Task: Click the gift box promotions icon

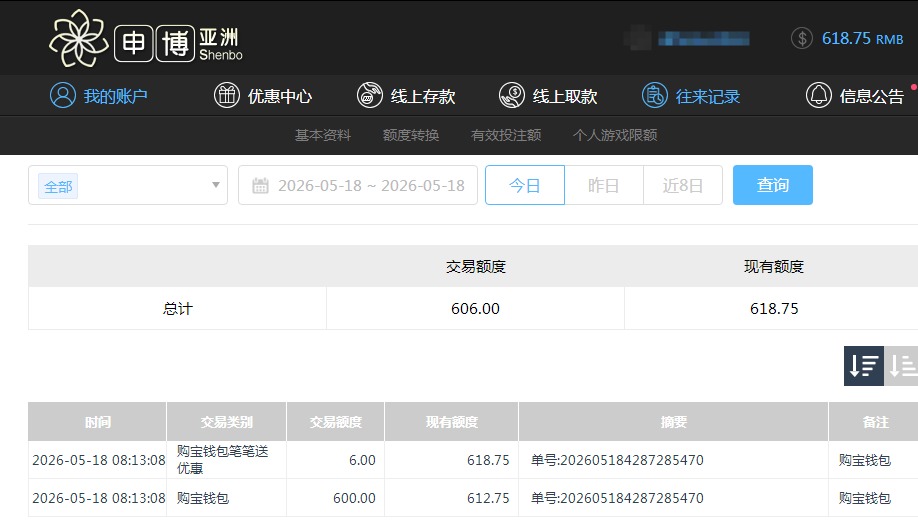Action: (227, 95)
